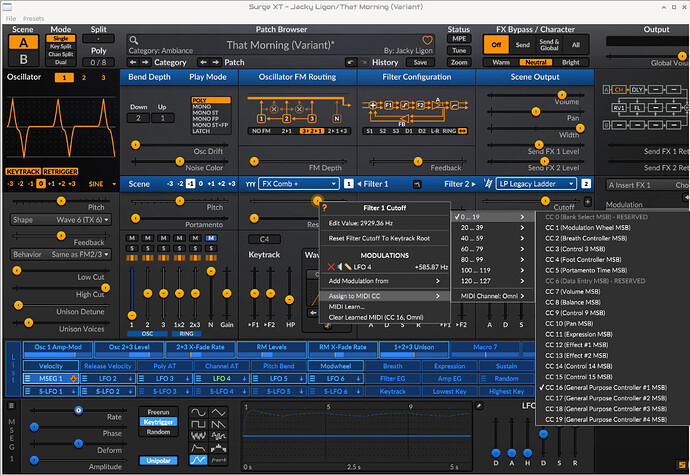Edit LFO 4 modulation pencil icon
This screenshot has width=690, height=475.
[348, 267]
